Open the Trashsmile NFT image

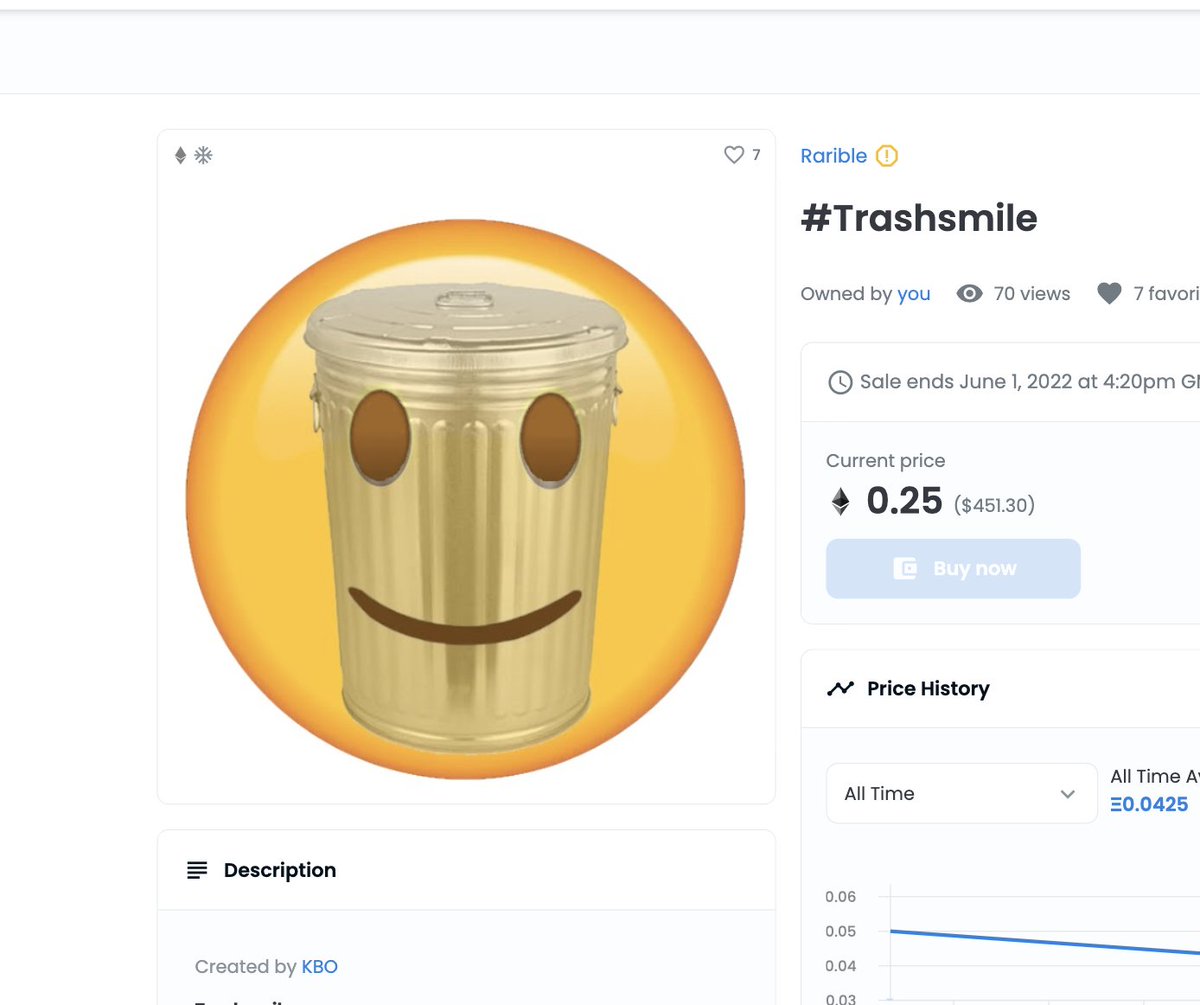click(466, 499)
